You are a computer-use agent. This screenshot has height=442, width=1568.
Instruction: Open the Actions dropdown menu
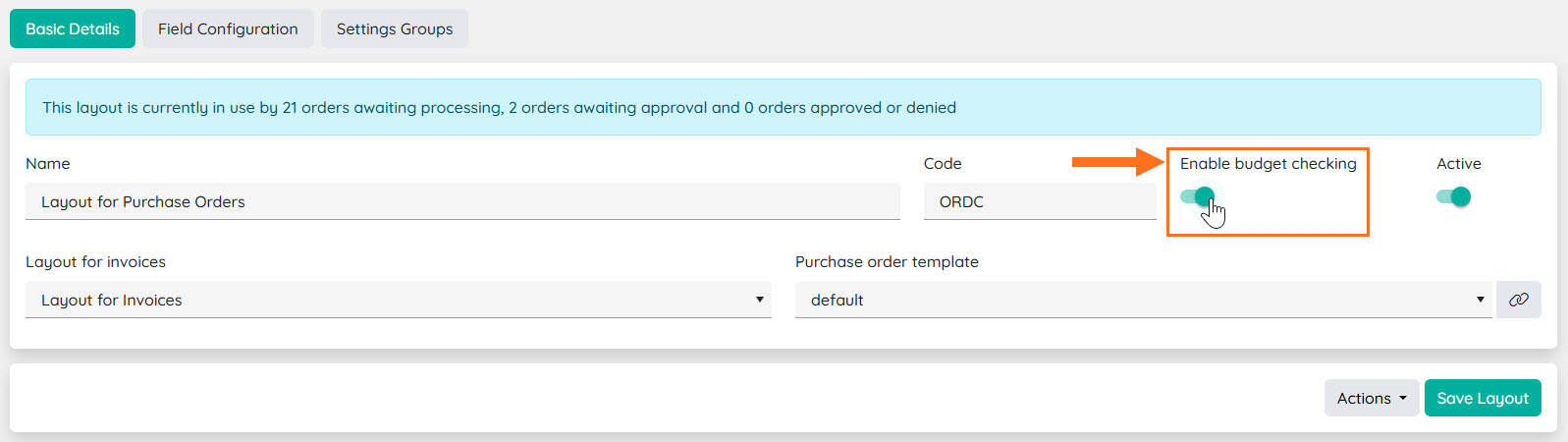point(1372,398)
